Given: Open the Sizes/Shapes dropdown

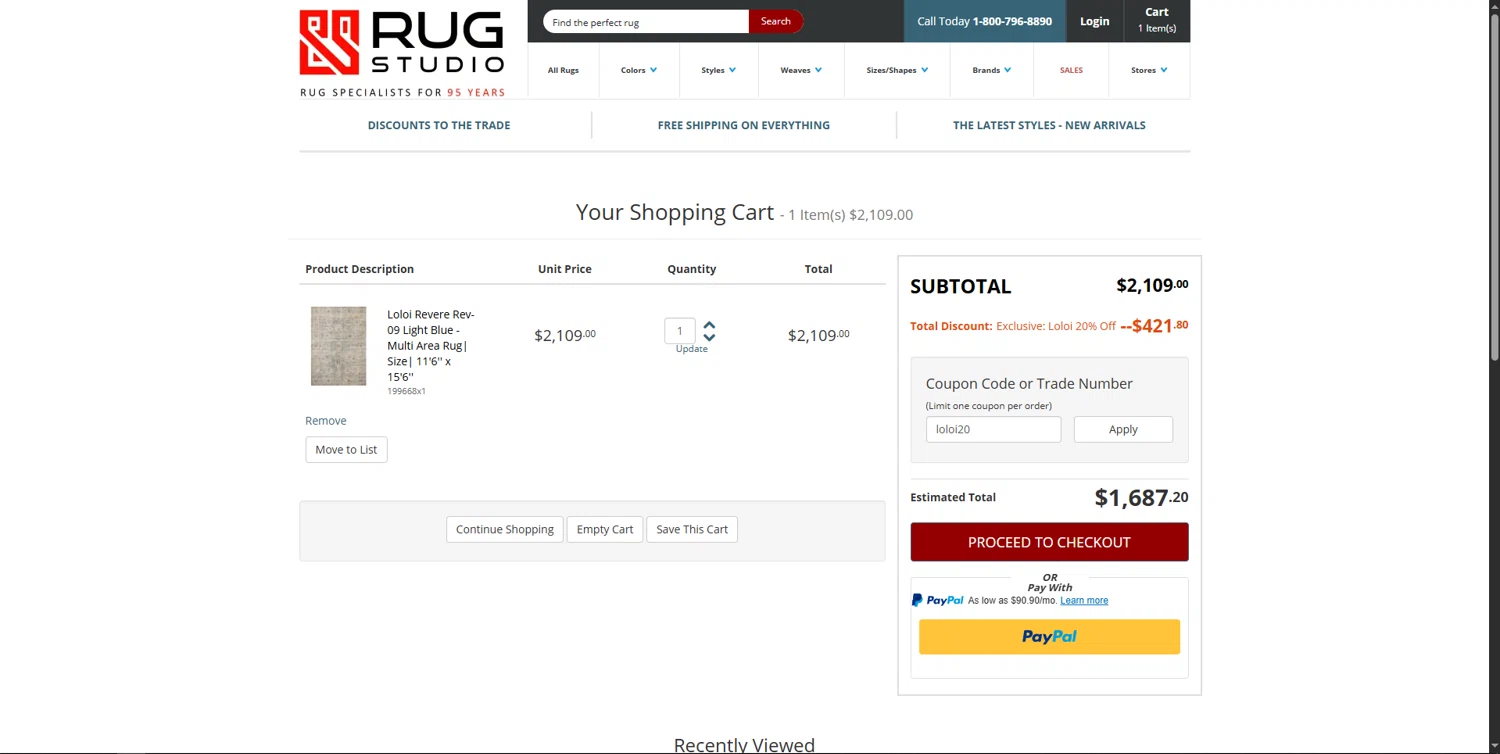Looking at the screenshot, I should click(897, 70).
